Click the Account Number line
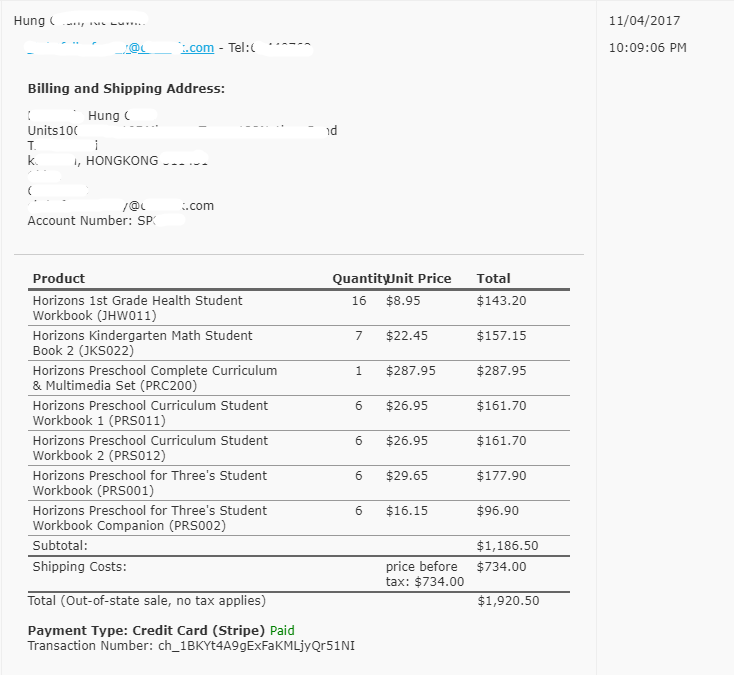The image size is (734, 675). [106, 220]
